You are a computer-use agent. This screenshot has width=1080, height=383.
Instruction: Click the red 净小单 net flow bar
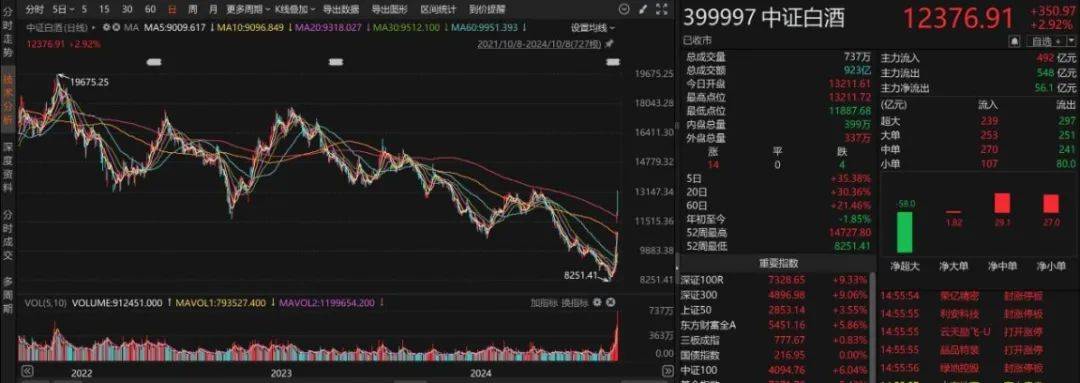1050,204
